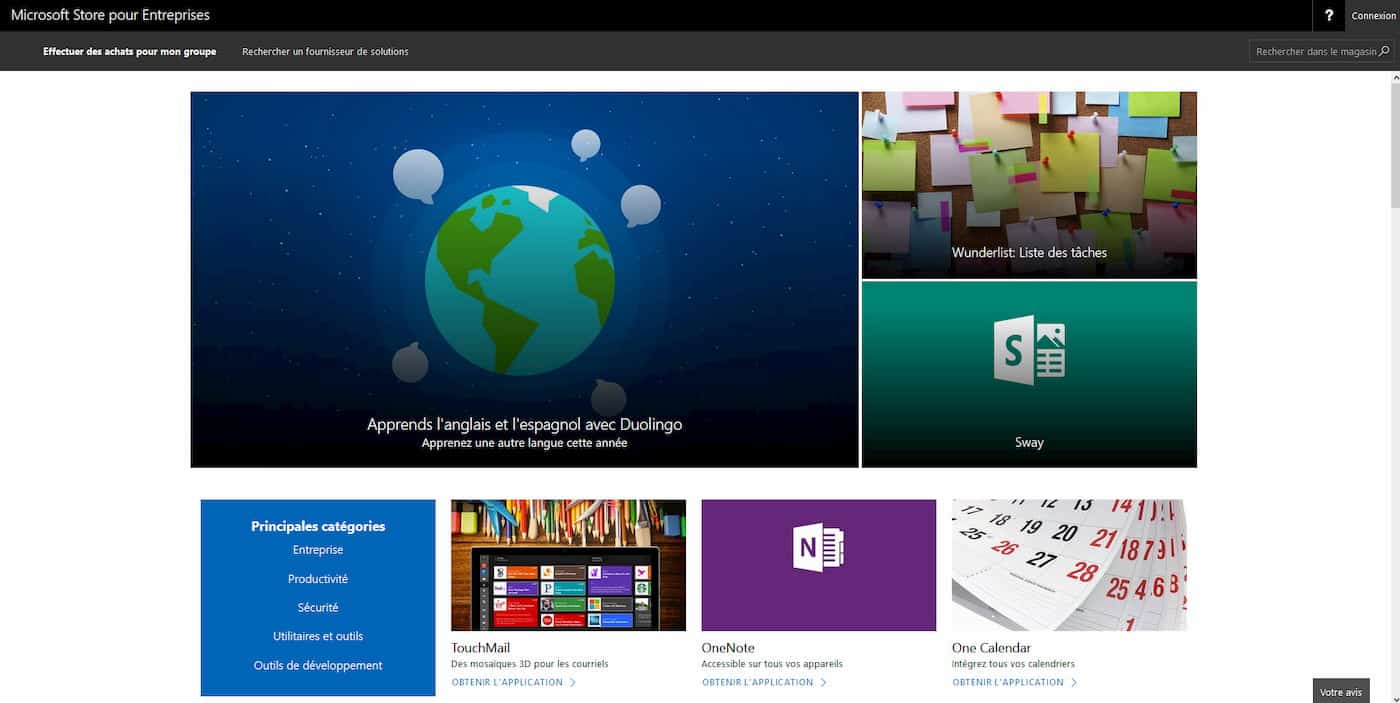Click the Connexion sign-in button
Image resolution: width=1400 pixels, height=703 pixels.
pos(1373,16)
